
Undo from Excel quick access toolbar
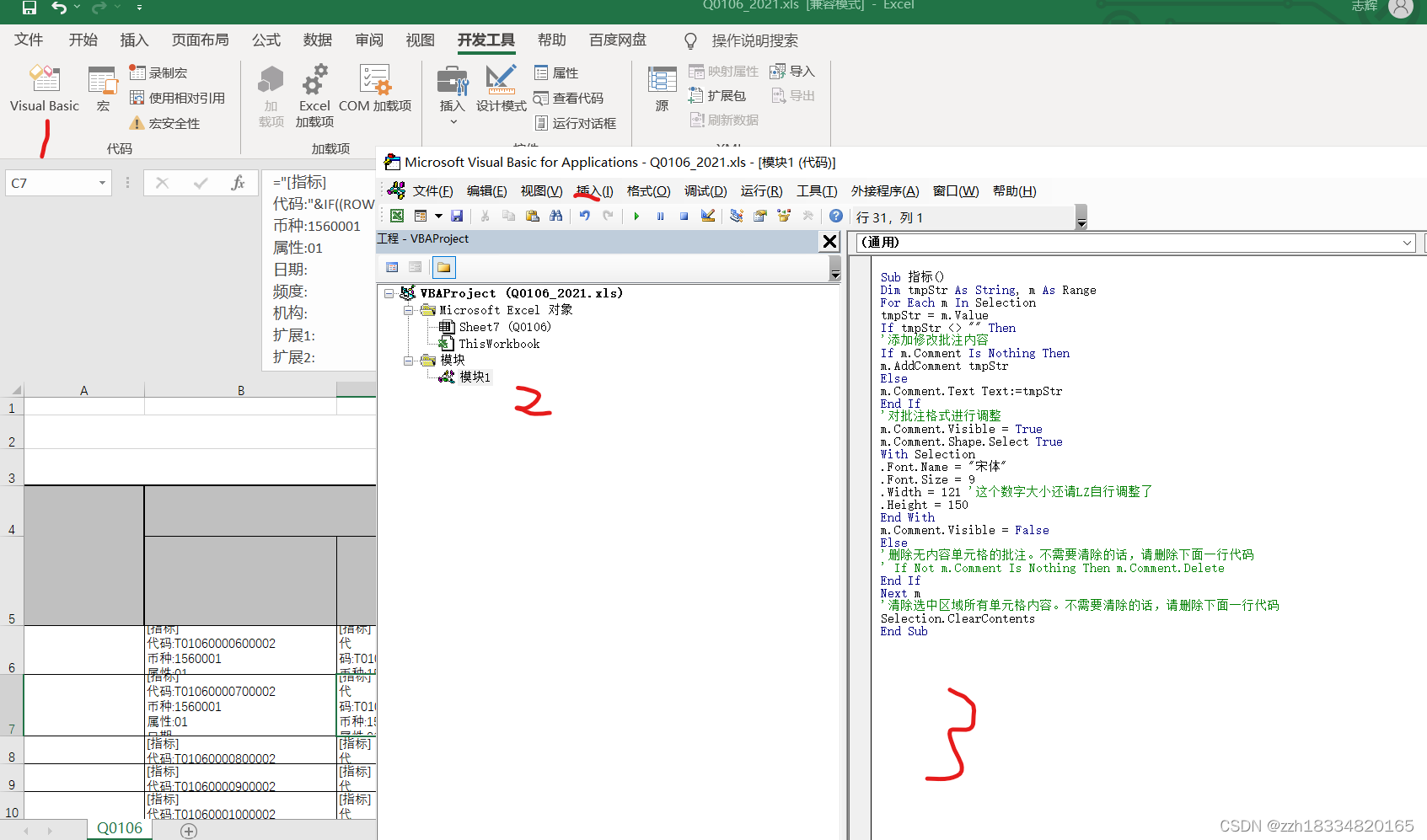click(59, 8)
